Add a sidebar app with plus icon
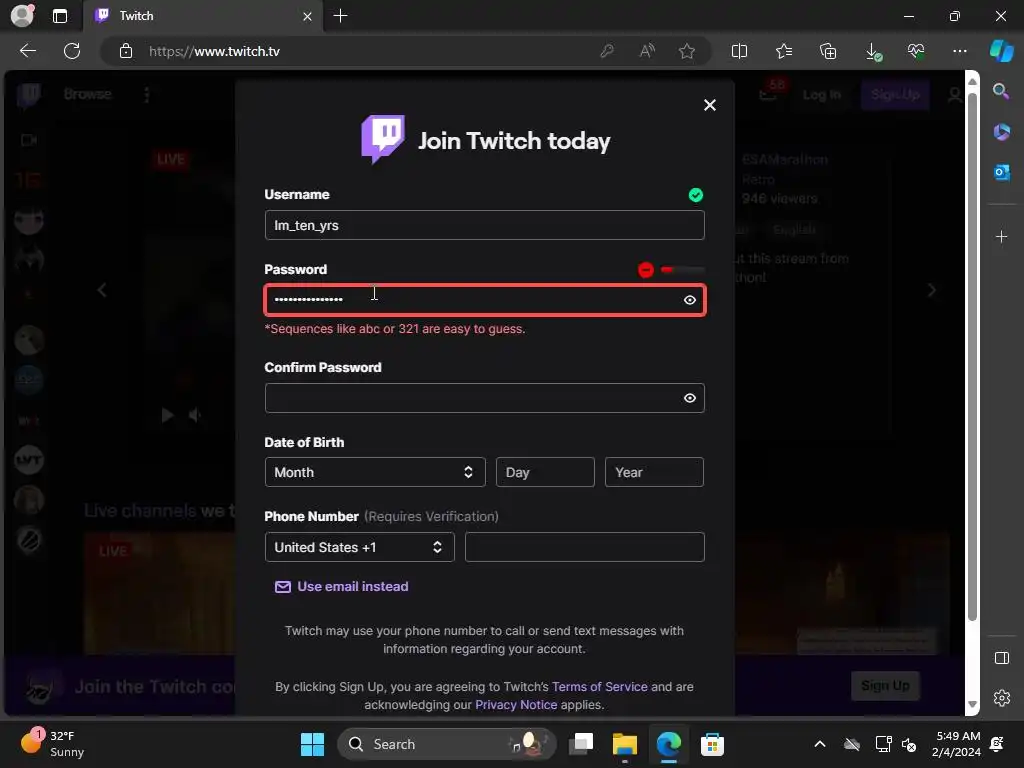The width and height of the screenshot is (1024, 768). click(1001, 236)
